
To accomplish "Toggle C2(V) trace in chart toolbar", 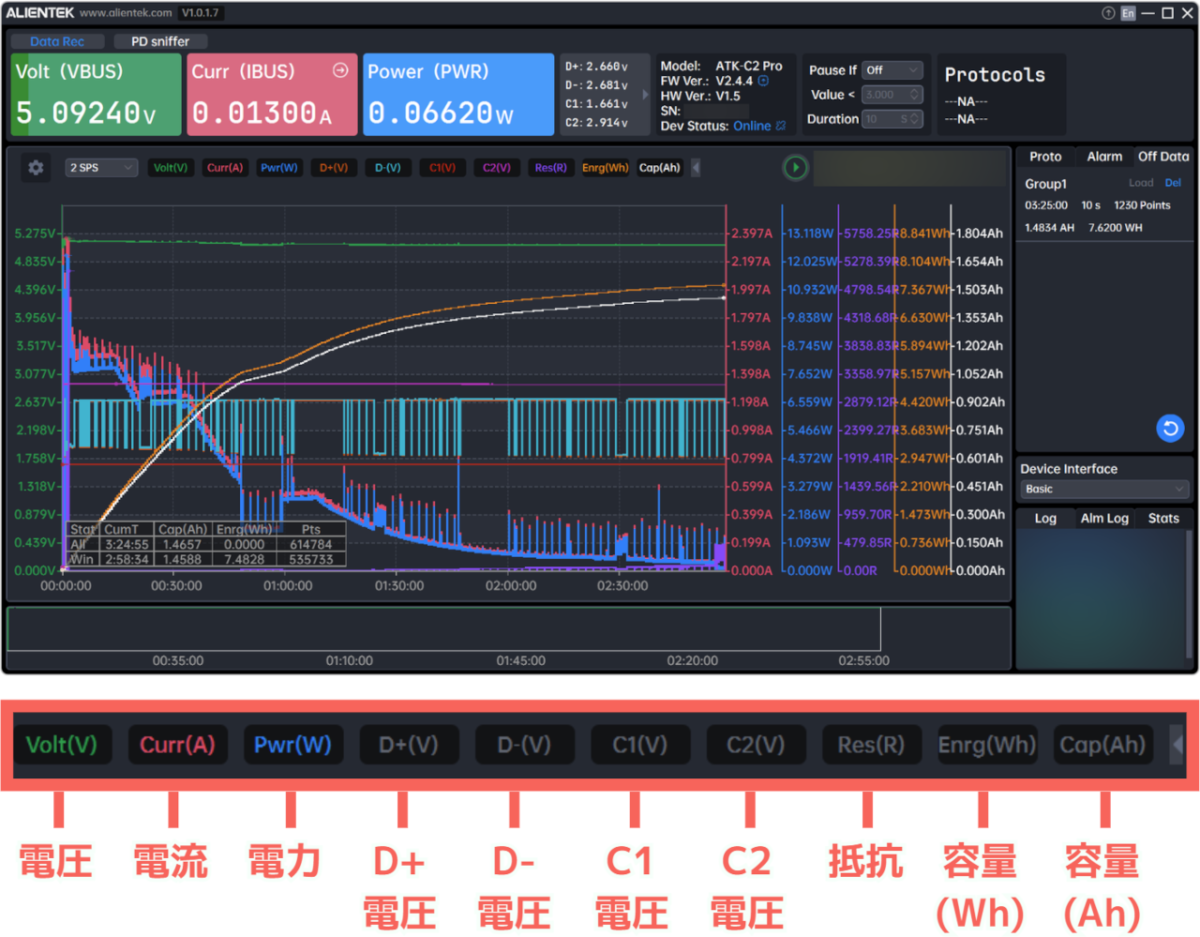I will (496, 168).
